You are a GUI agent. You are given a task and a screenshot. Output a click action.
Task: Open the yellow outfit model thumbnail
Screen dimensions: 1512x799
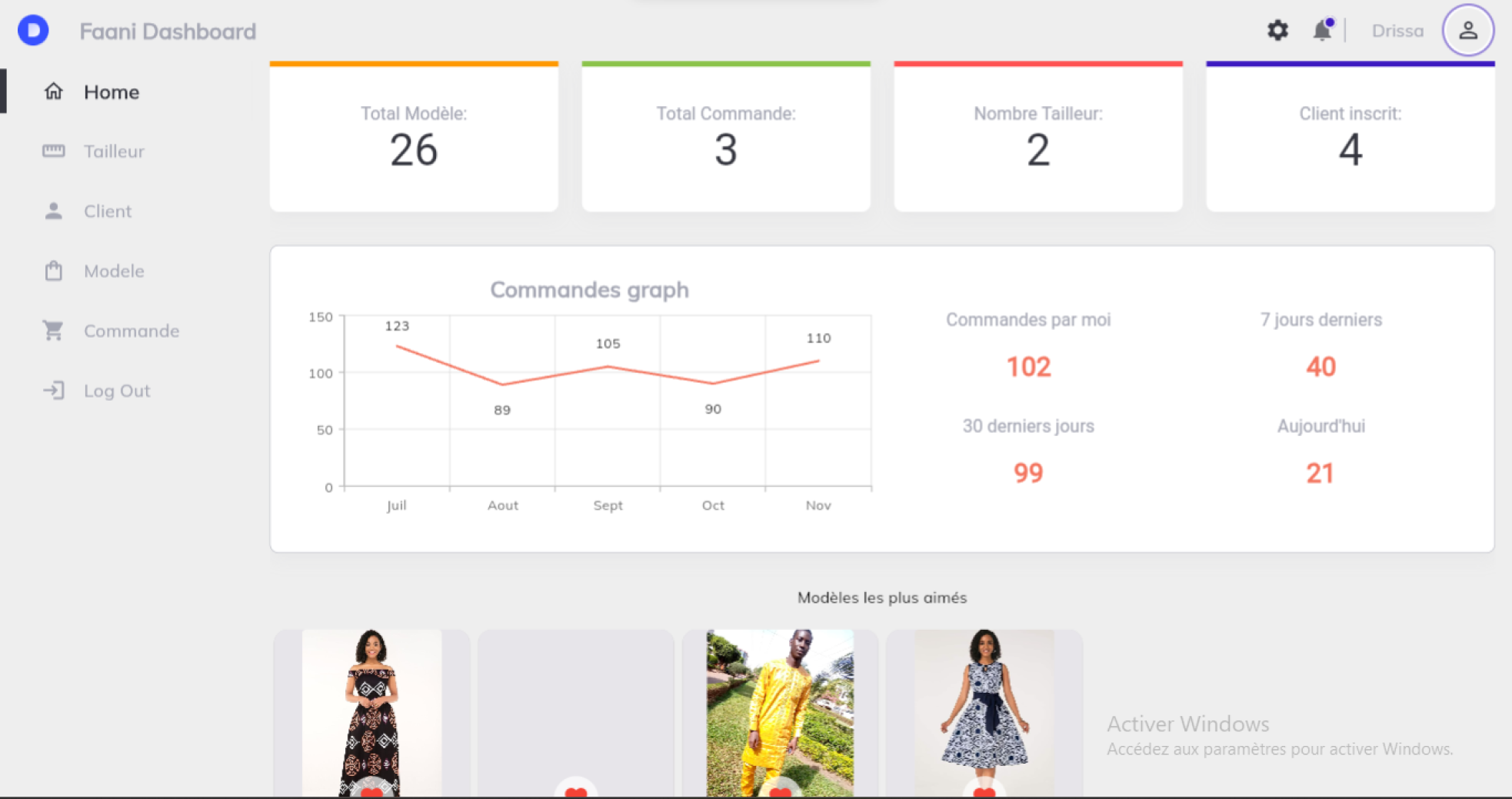pyautogui.click(x=780, y=707)
